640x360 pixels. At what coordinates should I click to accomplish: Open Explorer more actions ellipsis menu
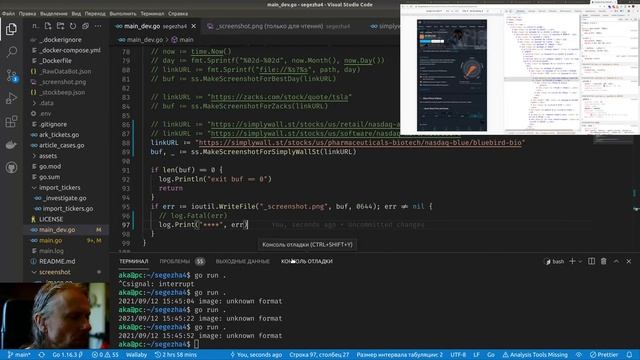click(98, 26)
